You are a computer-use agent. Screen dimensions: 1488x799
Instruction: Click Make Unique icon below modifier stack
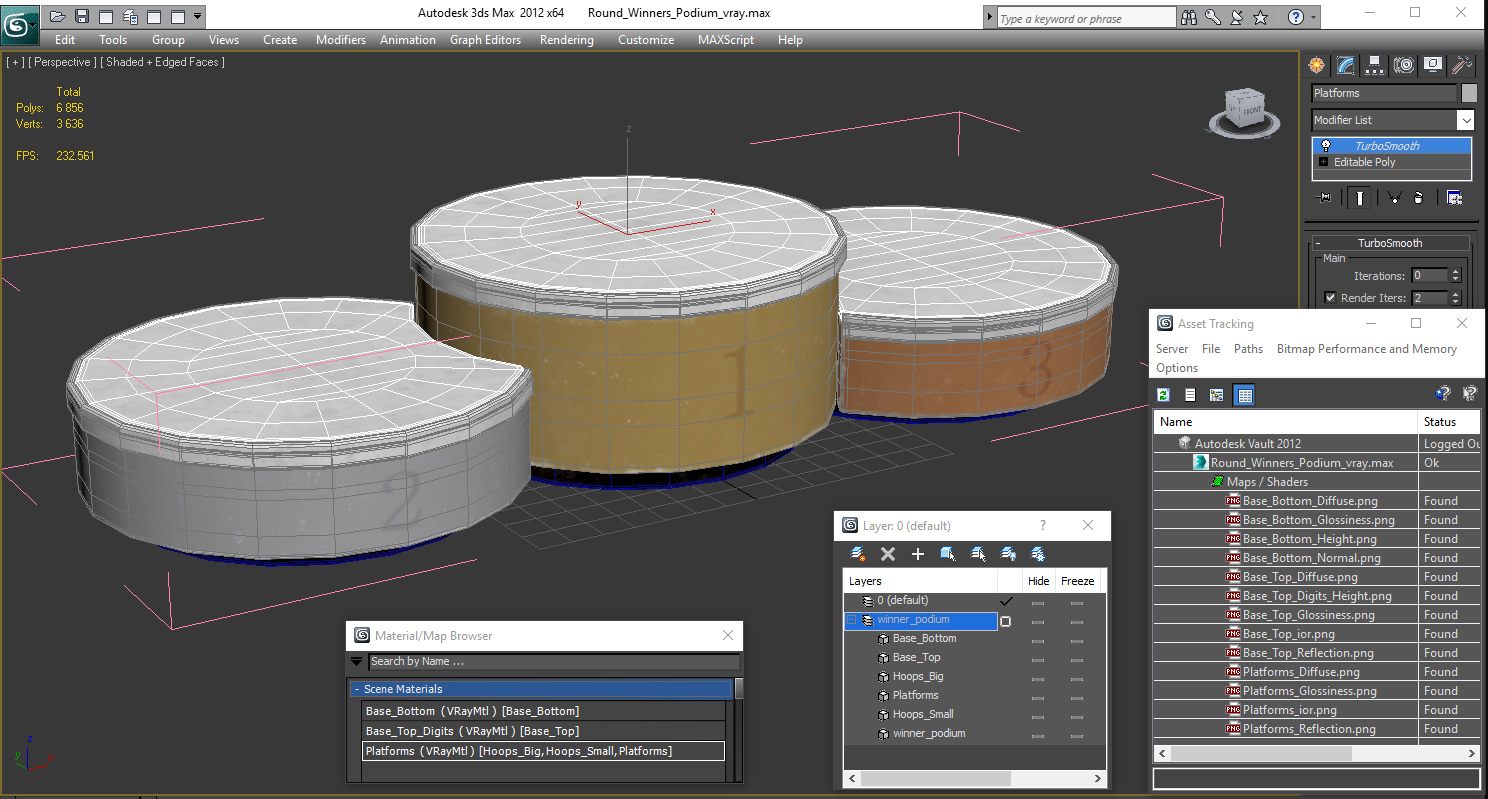1394,198
